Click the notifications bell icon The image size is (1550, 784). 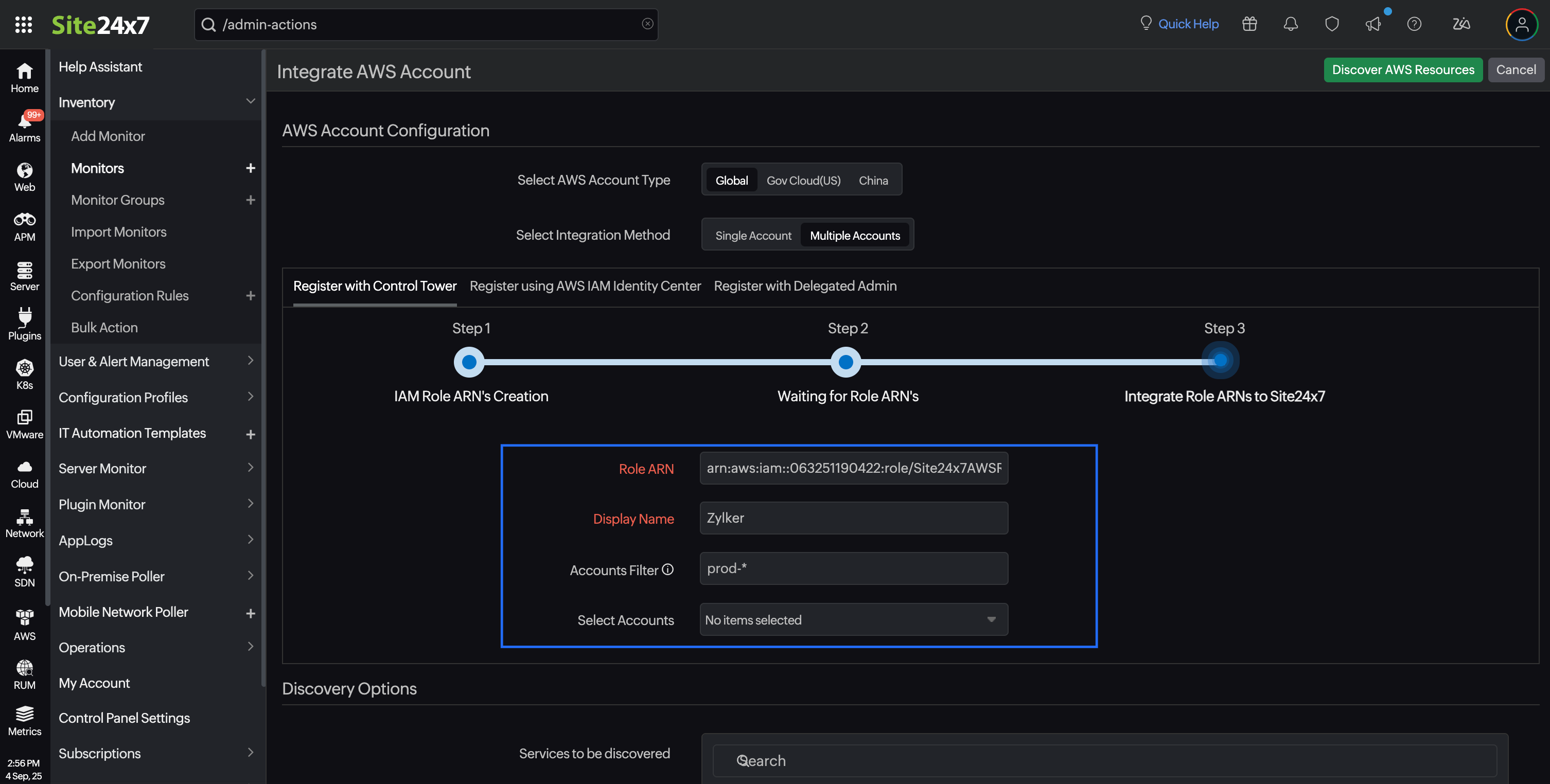coord(1290,24)
